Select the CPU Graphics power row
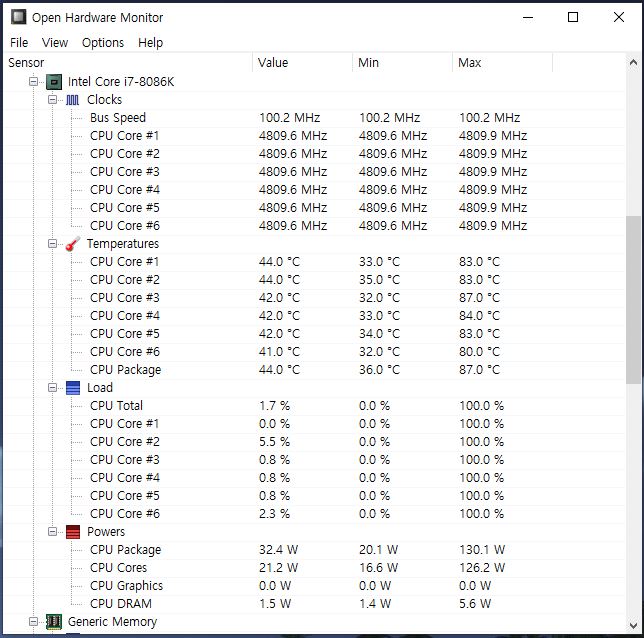The height and width of the screenshot is (638, 644). 315,586
